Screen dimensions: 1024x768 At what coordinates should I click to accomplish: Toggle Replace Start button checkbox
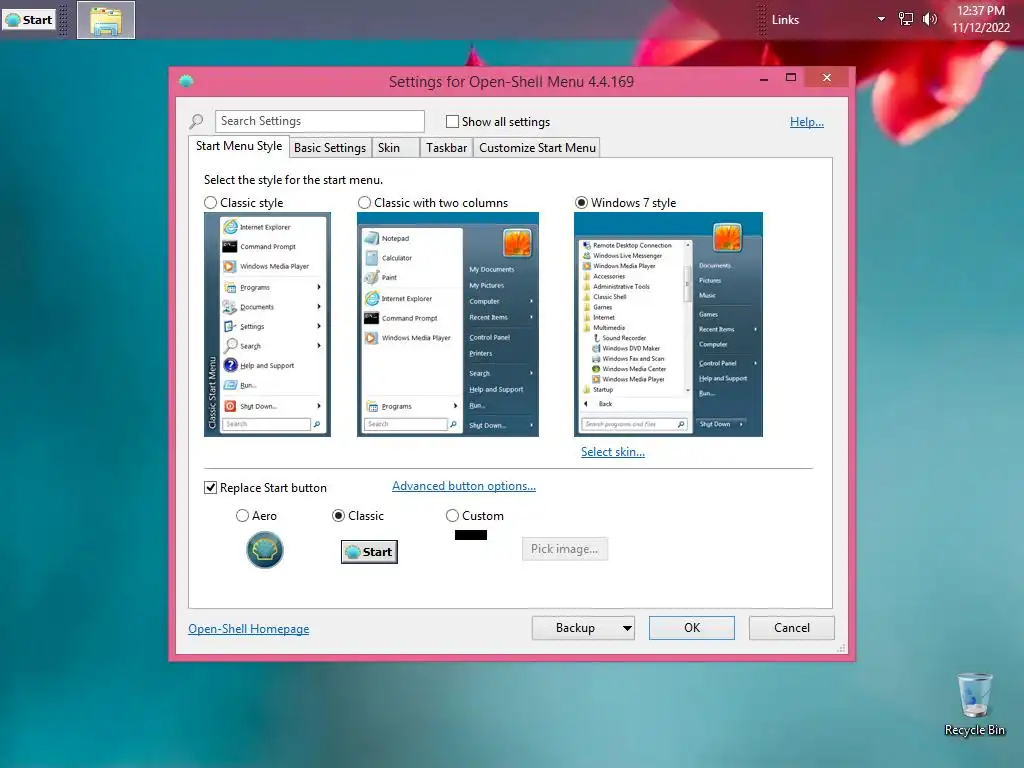pos(210,488)
